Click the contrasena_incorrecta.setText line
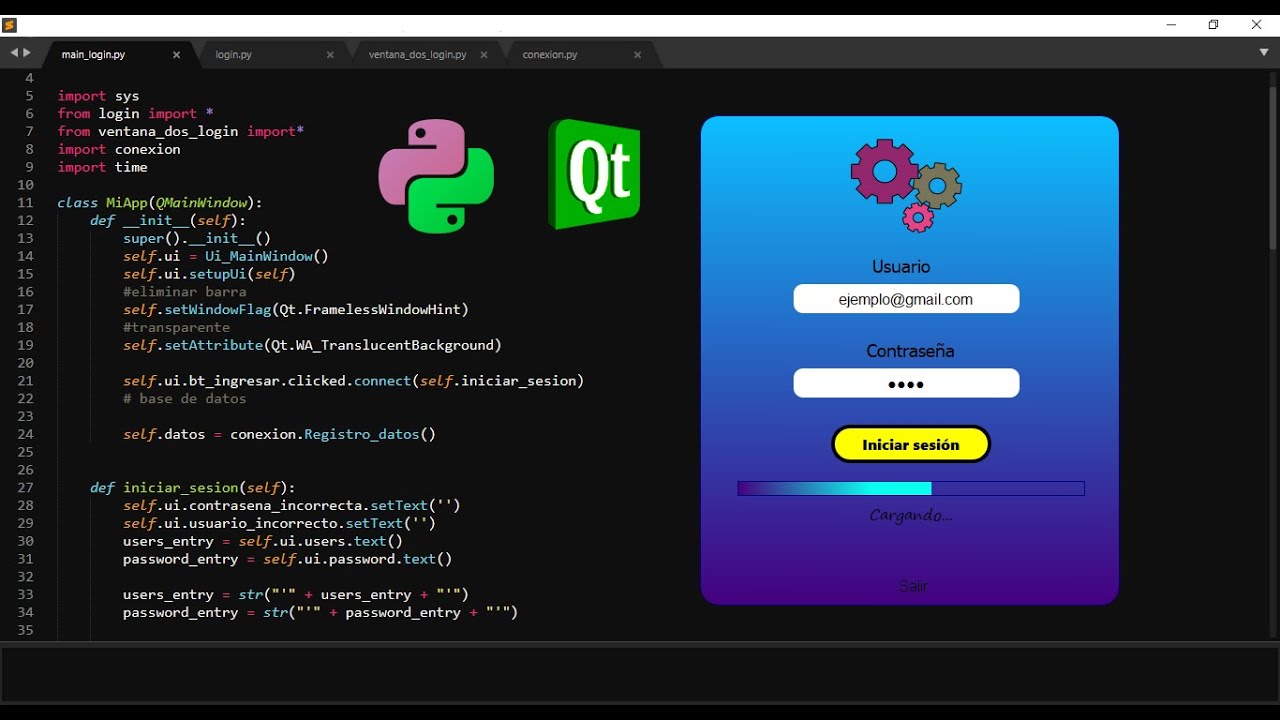Viewport: 1280px width, 720px height. tap(292, 506)
